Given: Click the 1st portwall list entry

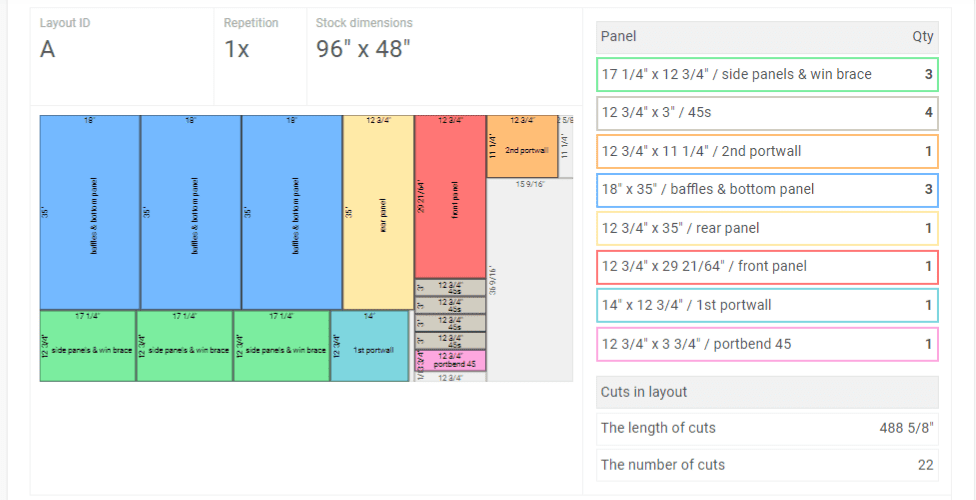Looking at the screenshot, I should click(767, 306).
